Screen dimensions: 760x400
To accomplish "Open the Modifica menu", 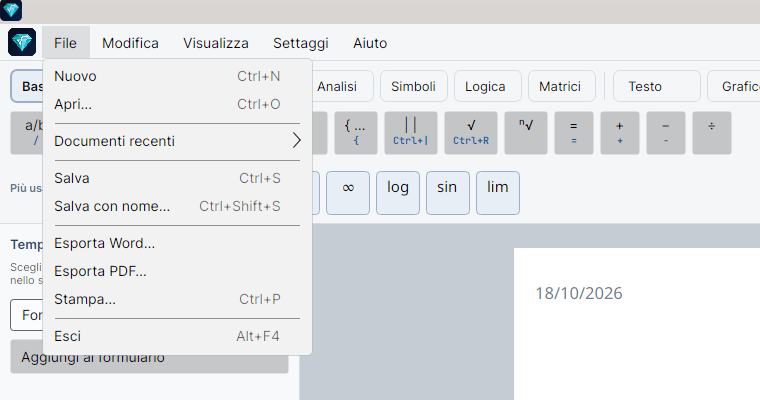I will [x=130, y=43].
